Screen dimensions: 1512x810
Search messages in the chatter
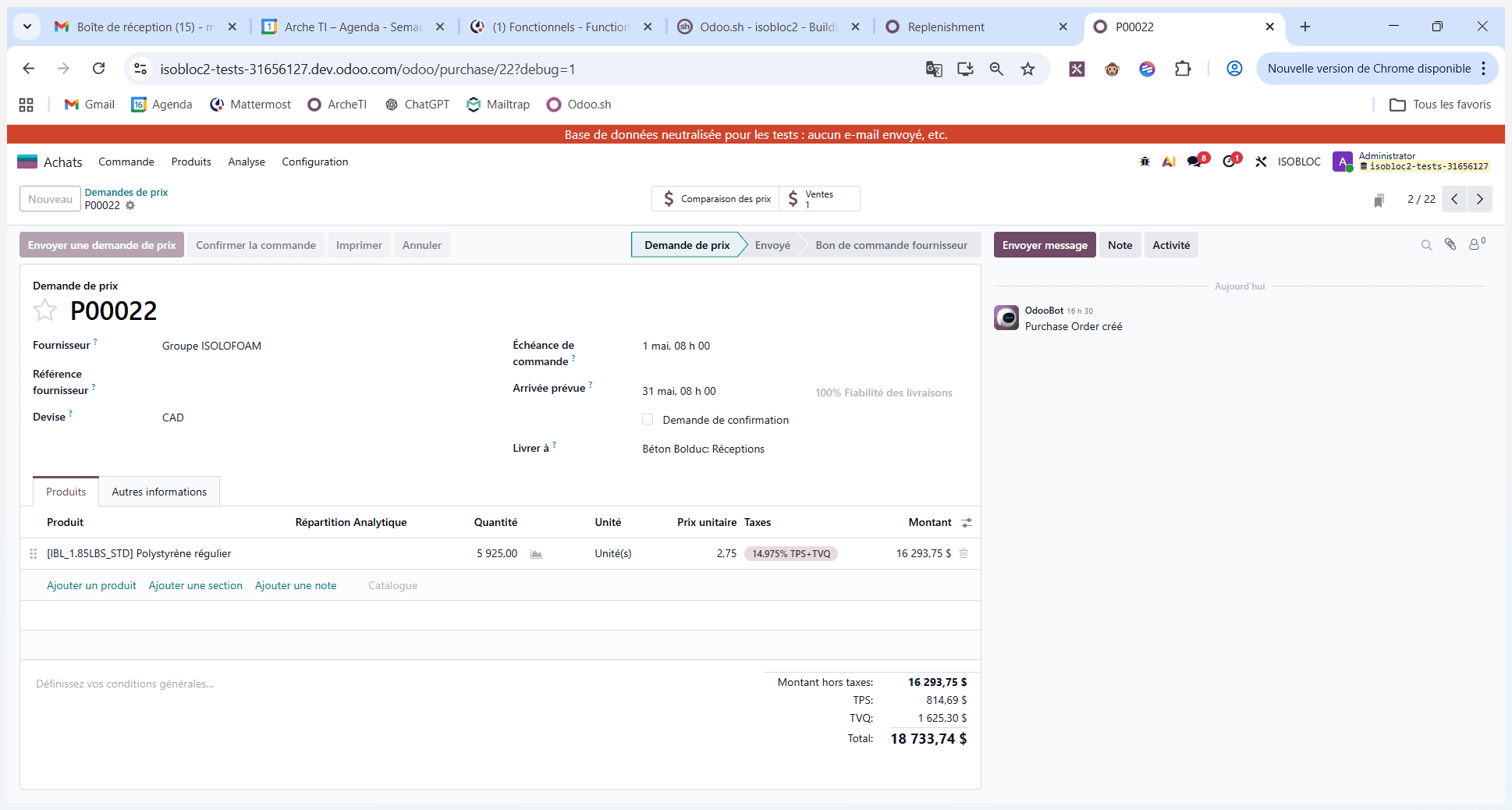(1426, 245)
